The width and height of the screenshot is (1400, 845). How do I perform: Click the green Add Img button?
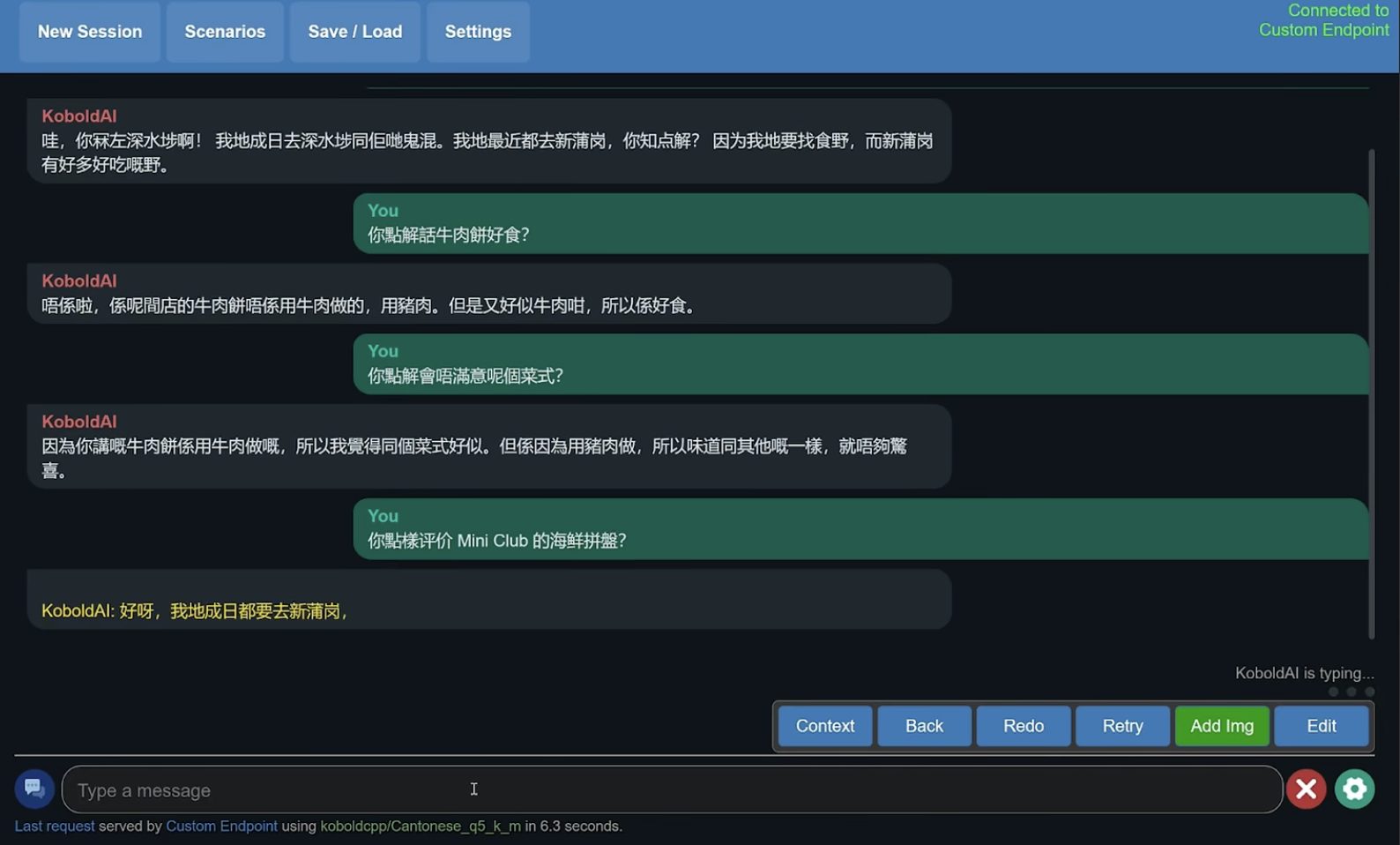coord(1221,726)
